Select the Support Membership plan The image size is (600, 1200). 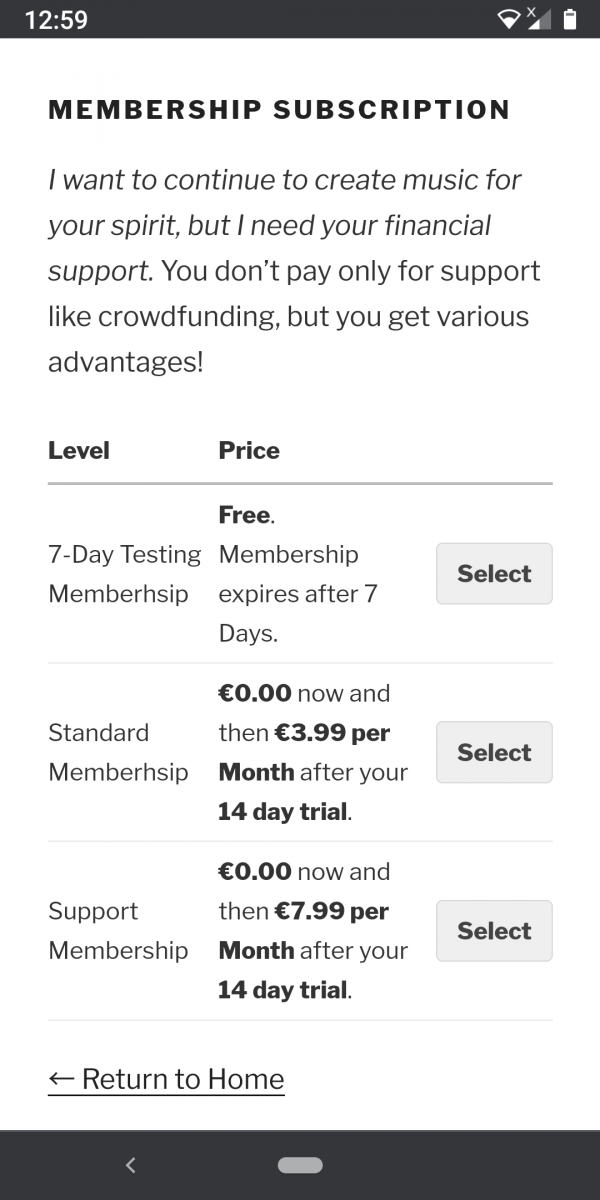494,931
